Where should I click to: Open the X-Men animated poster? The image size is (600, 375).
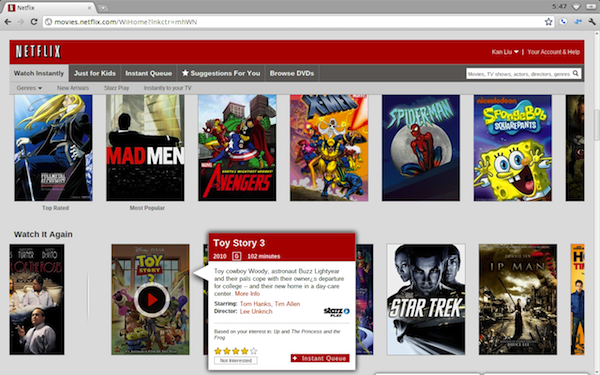(x=329, y=148)
